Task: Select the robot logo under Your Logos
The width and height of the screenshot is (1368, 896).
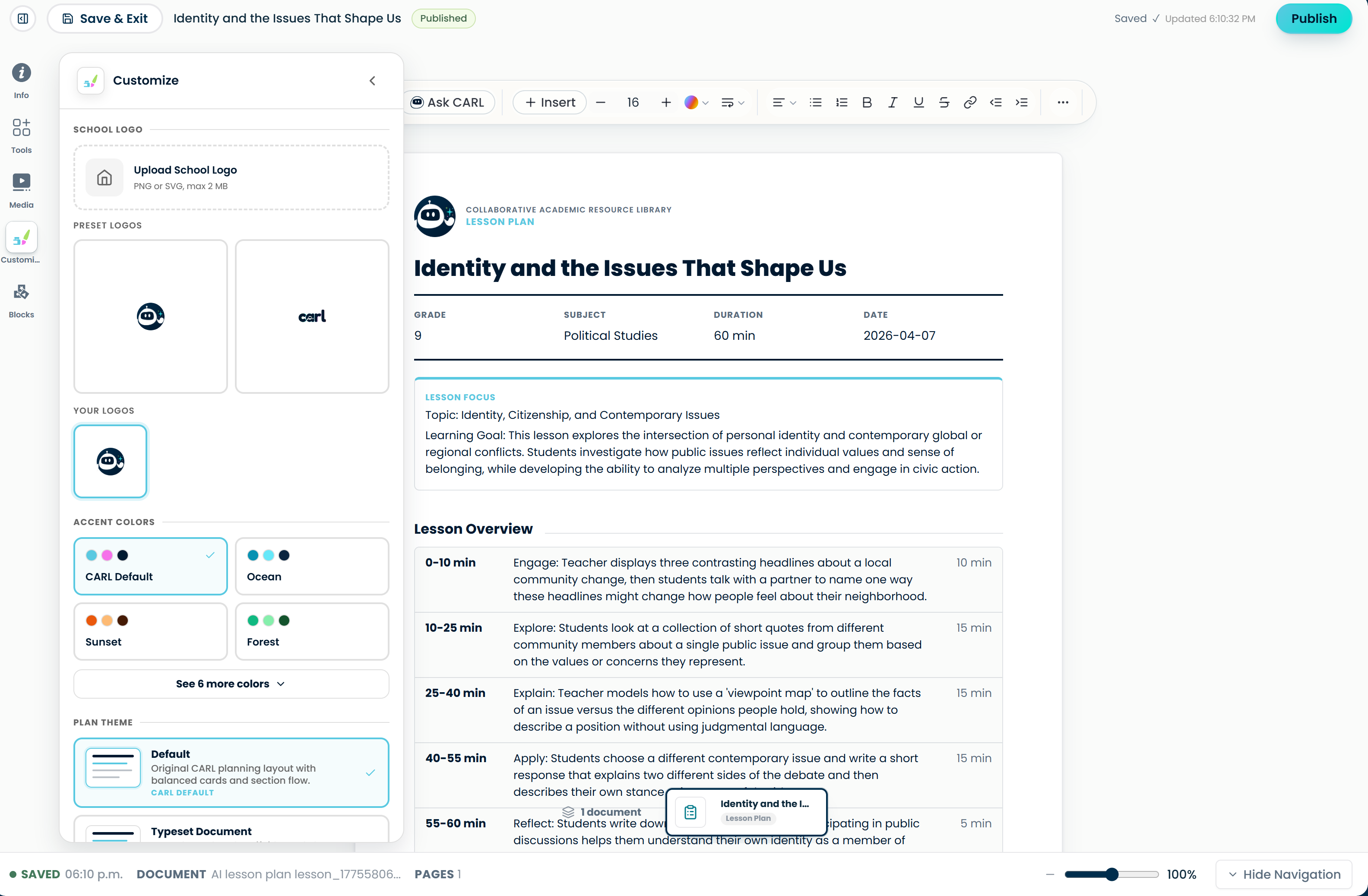Action: [111, 462]
